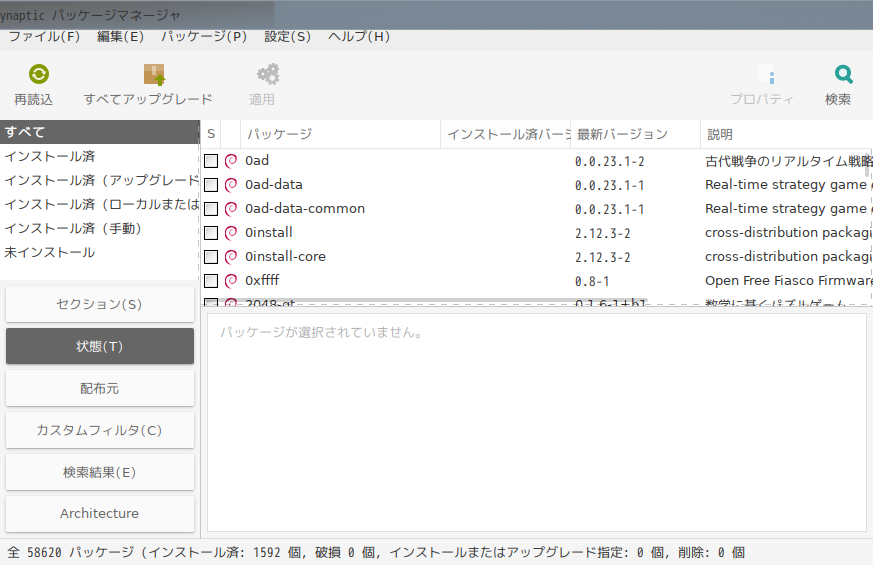This screenshot has height=565, width=873.
Task: Open the ヘルプ(H) menu
Action: (x=359, y=37)
